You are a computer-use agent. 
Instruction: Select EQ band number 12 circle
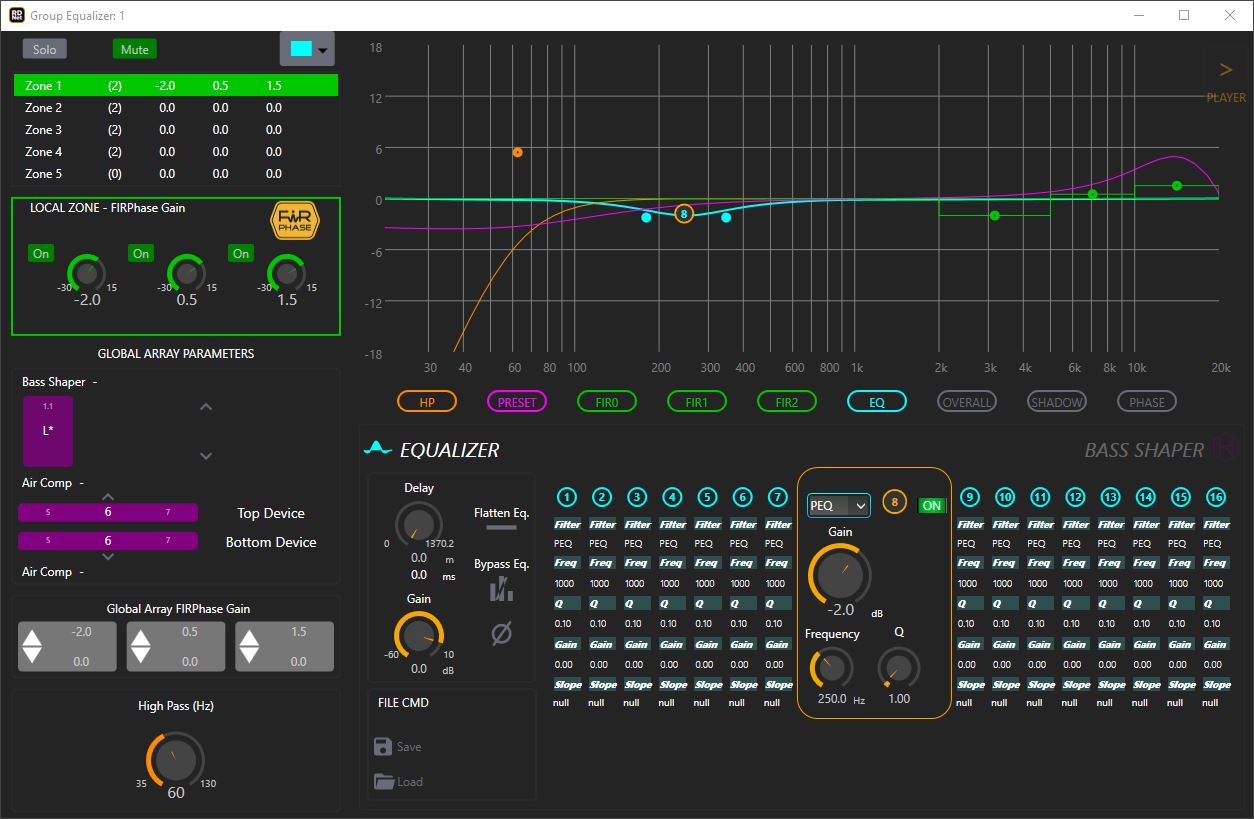click(1075, 497)
